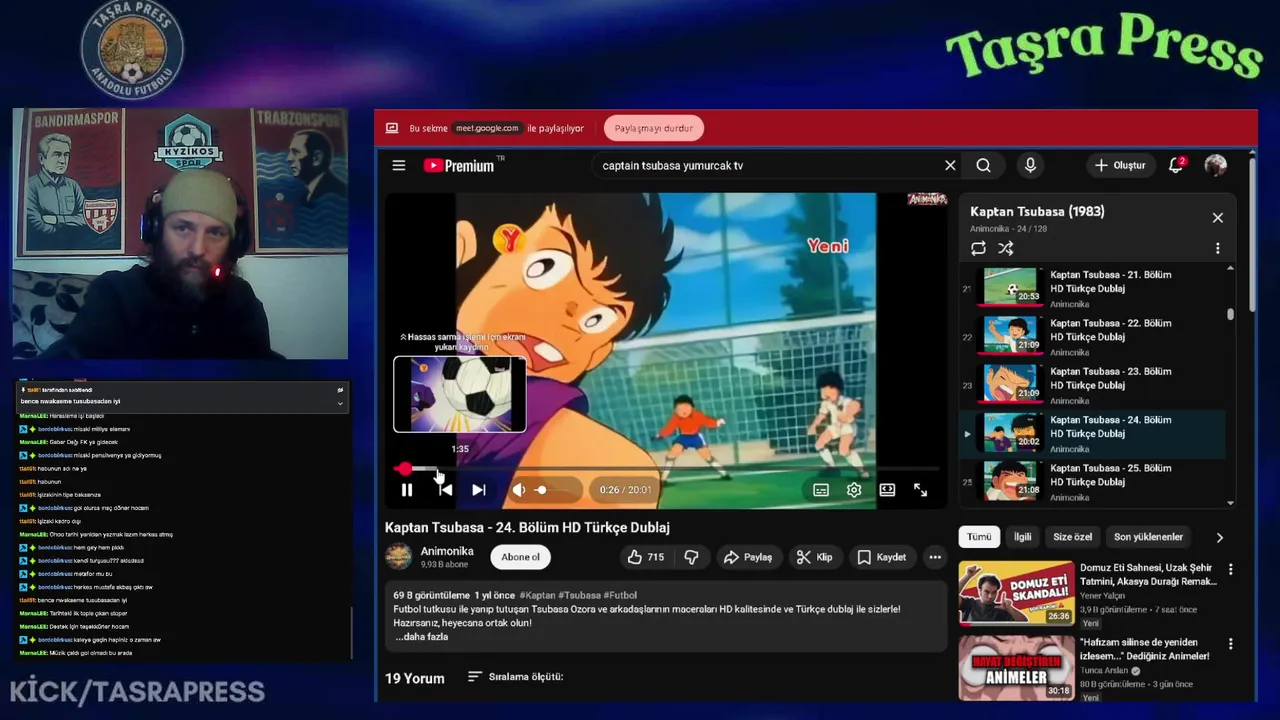Viewport: 1280px width, 720px height.
Task: Open options for Domuz Eti video
Action: 1230,569
